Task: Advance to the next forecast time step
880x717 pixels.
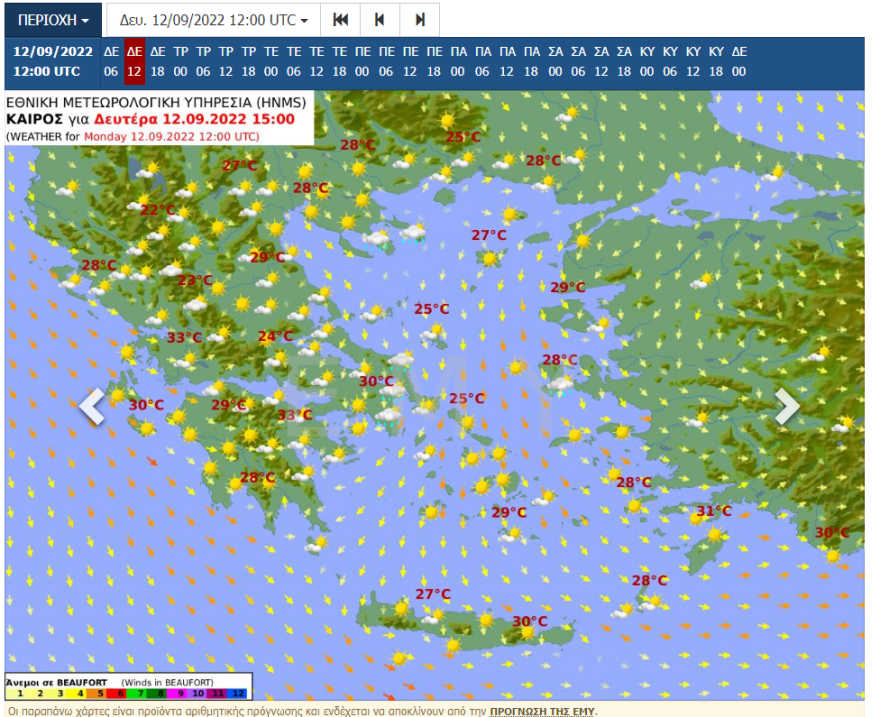Action: 420,20
